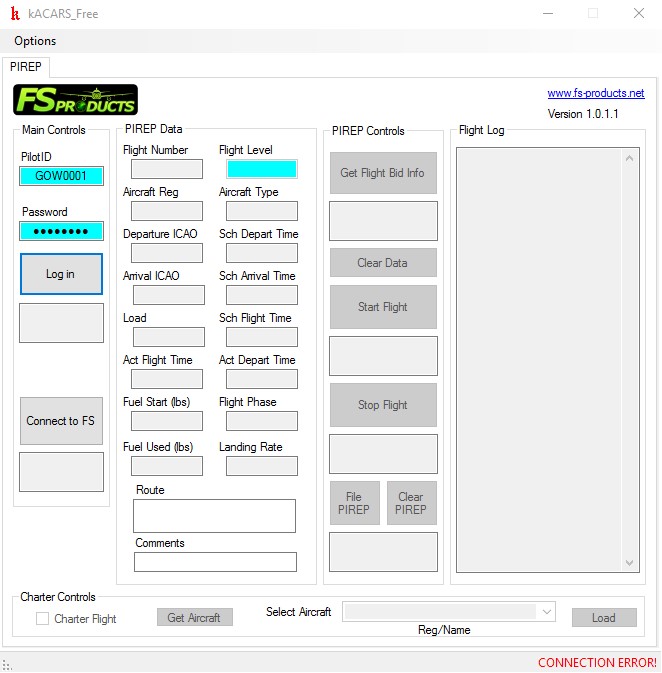Click the Load button in Charter Controls
662x673 pixels.
(604, 618)
